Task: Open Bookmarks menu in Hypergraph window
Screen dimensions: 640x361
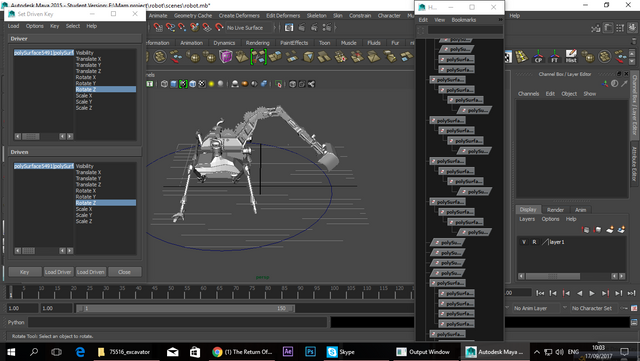Action: click(464, 20)
